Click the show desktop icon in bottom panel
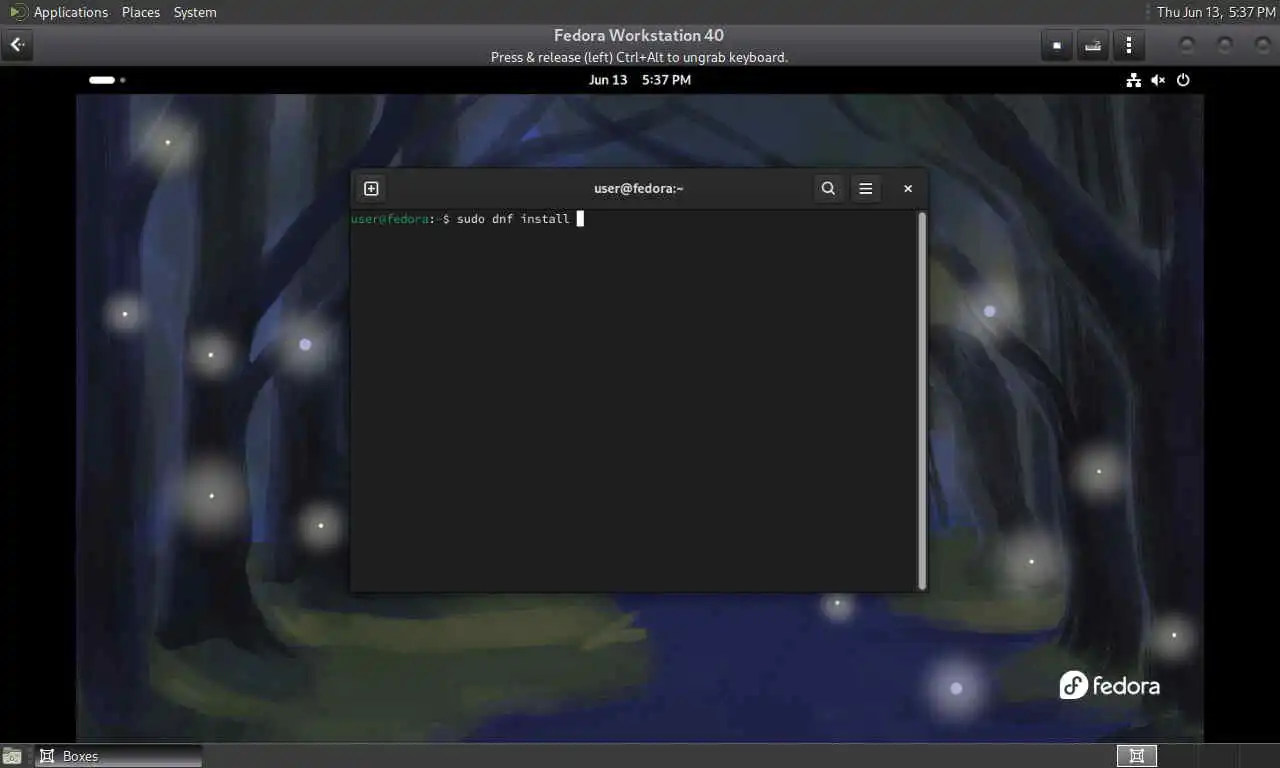 tap(12, 756)
